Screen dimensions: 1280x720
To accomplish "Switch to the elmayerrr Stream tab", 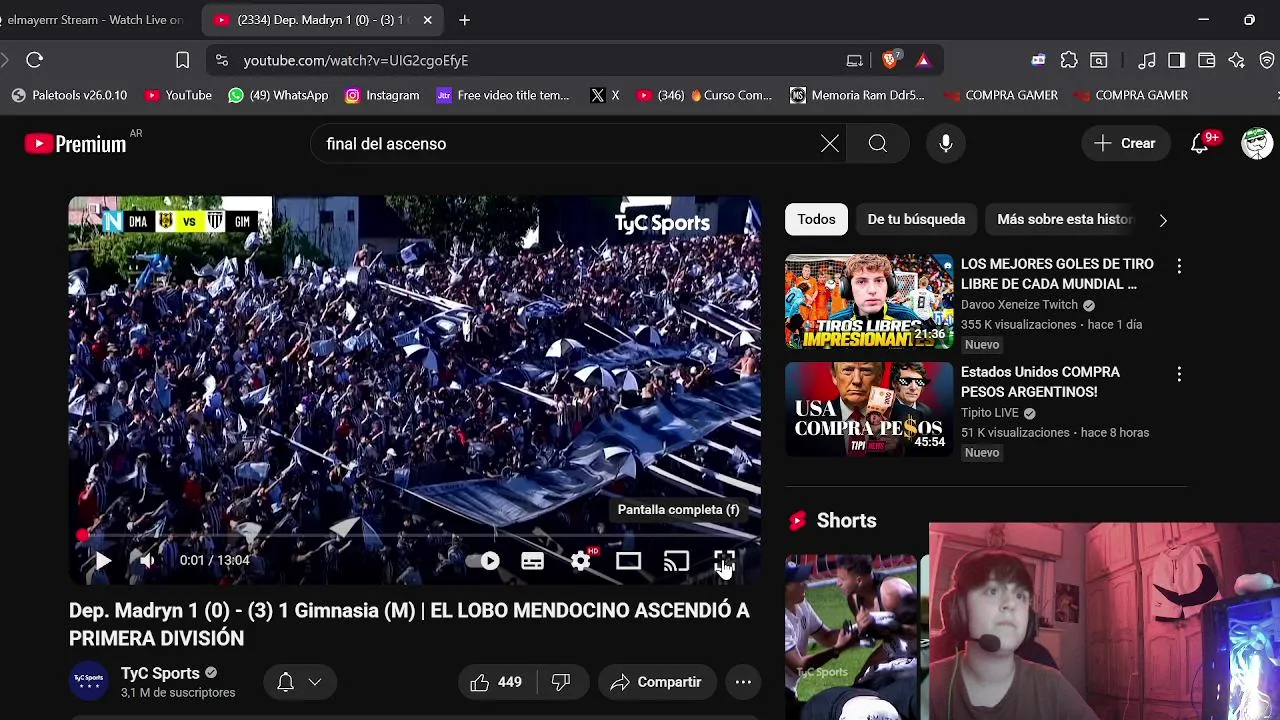I will (96, 20).
